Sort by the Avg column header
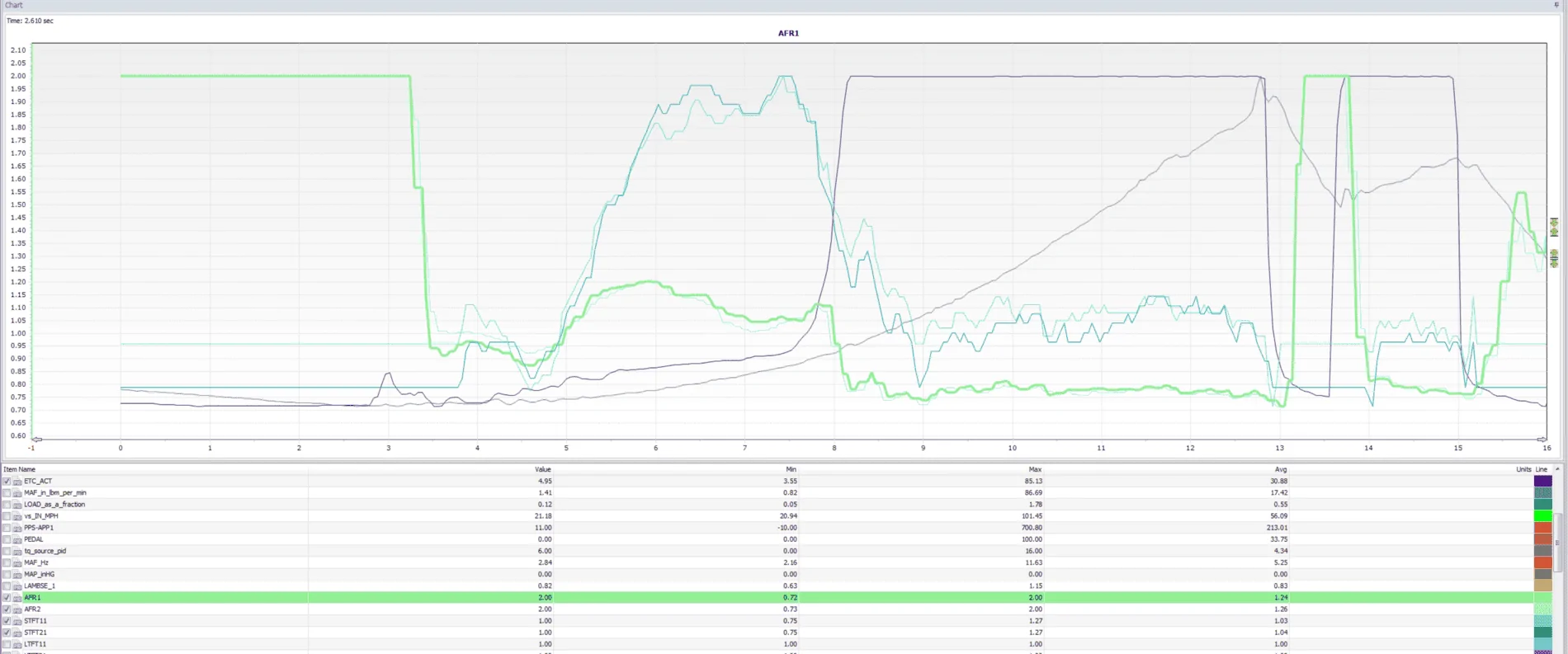Screen dimensions: 1568x654 pyautogui.click(x=1280, y=469)
